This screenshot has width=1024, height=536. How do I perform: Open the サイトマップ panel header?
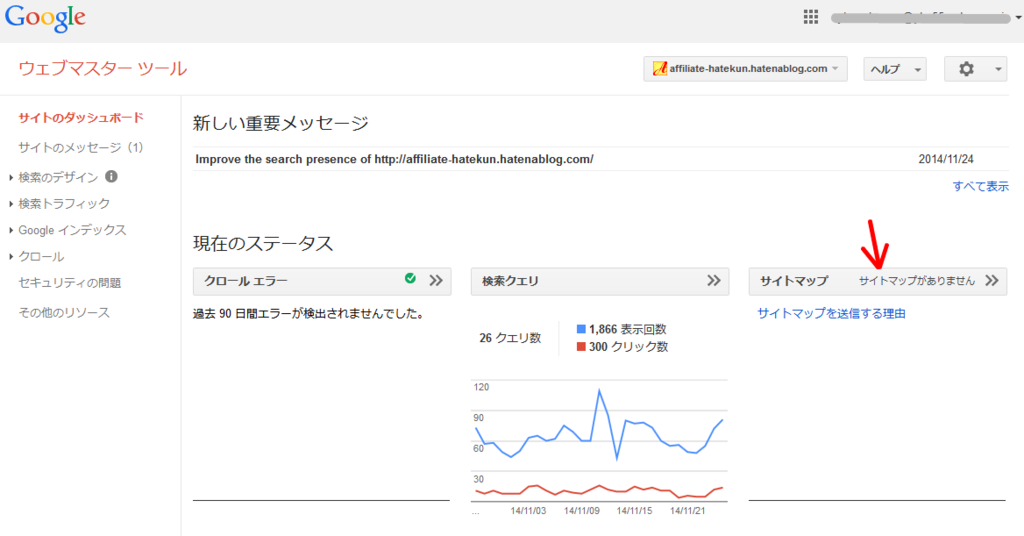[878, 281]
